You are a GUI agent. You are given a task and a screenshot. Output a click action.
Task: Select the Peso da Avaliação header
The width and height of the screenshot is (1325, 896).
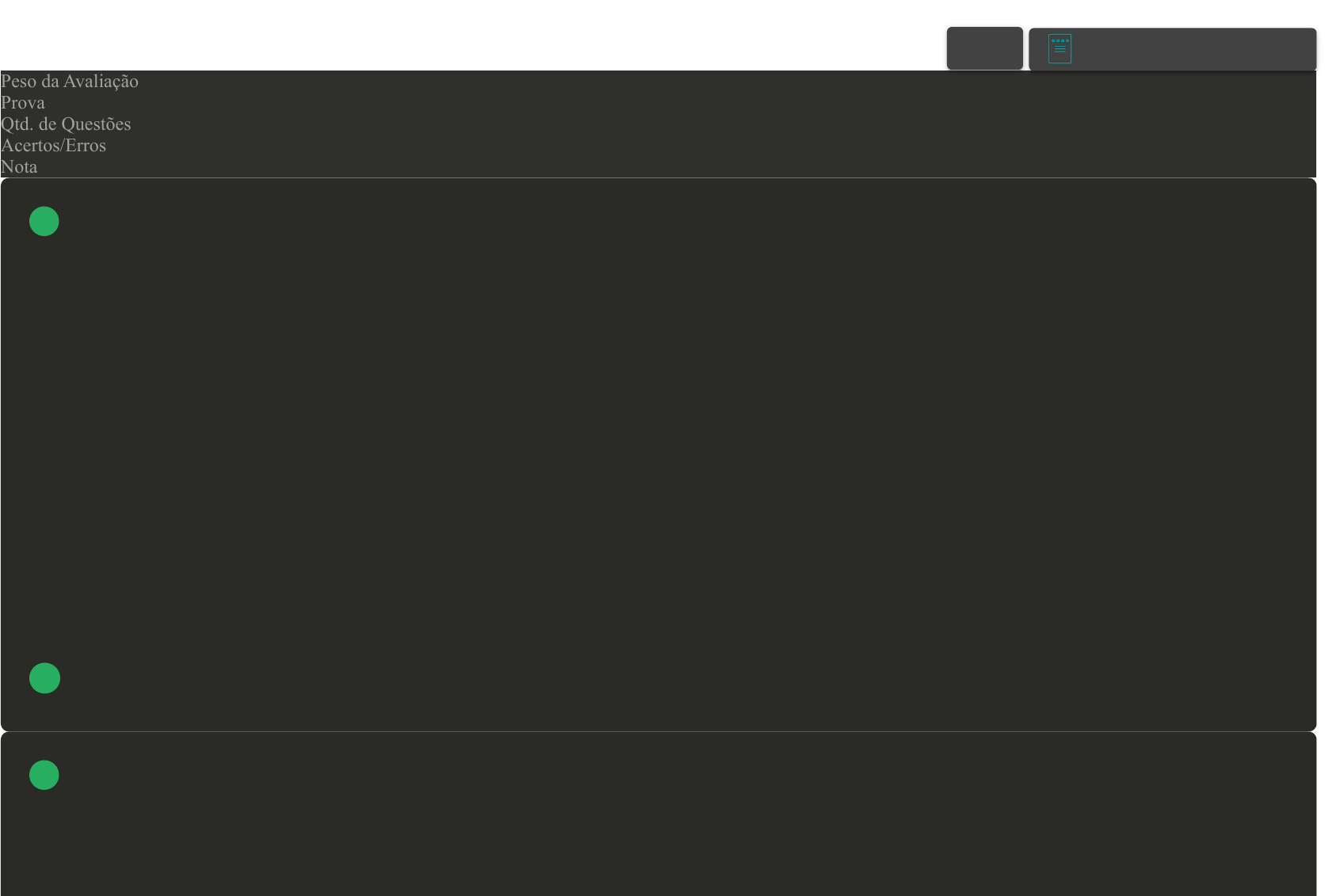(70, 81)
